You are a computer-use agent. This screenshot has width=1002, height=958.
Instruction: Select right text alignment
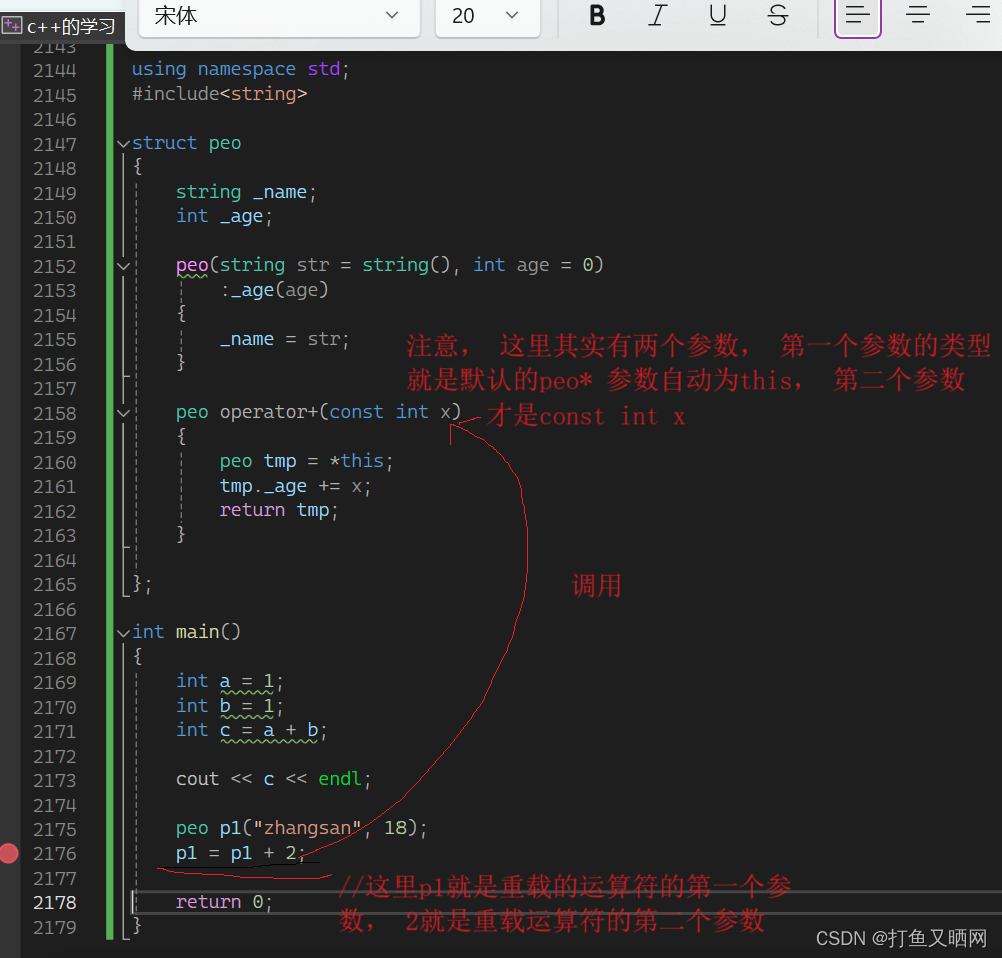[978, 15]
